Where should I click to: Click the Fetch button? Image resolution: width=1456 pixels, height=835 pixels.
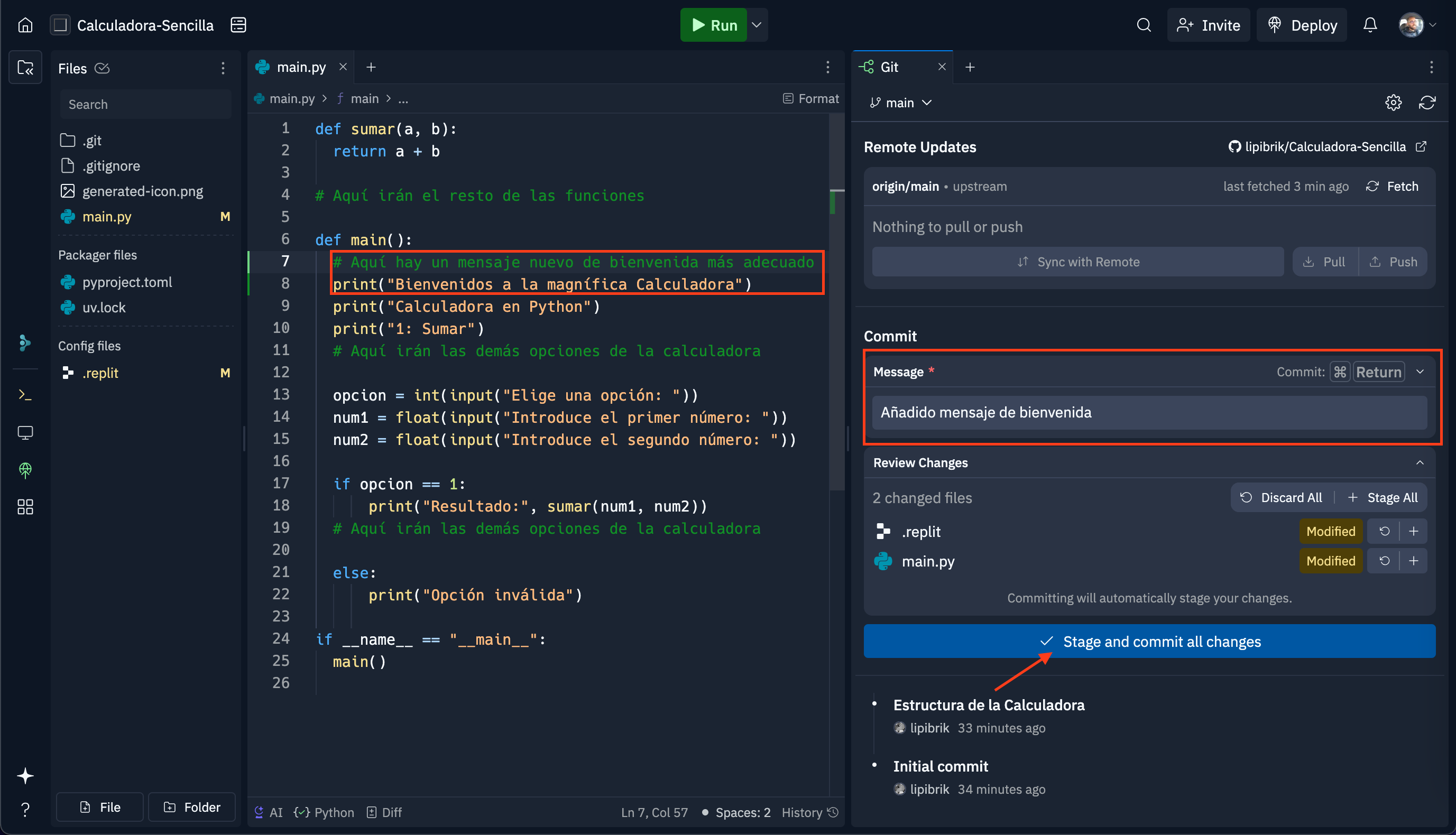pos(1393,187)
